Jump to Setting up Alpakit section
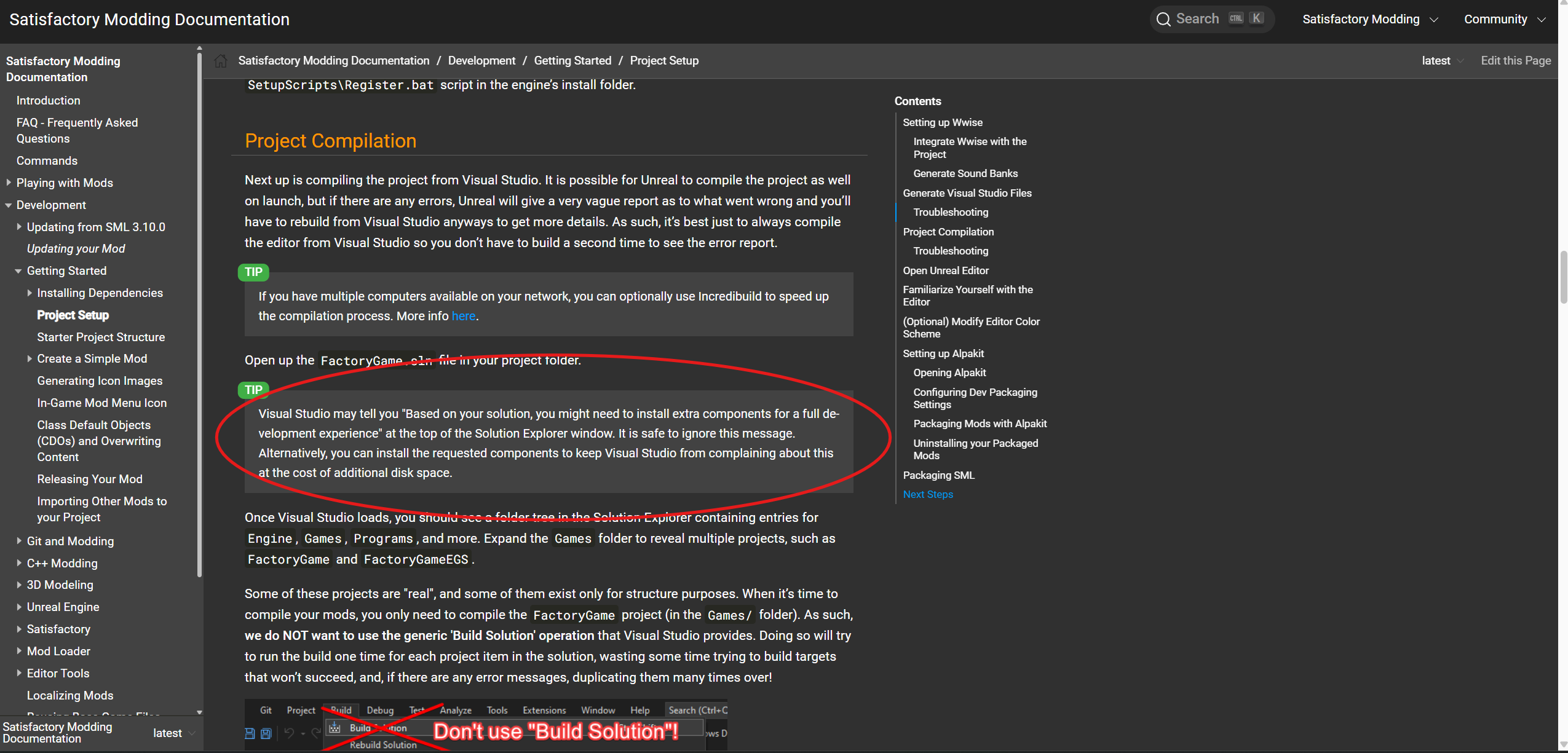 (943, 353)
